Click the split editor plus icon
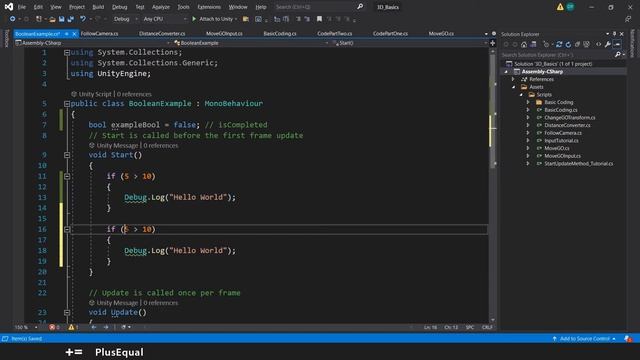Viewport: 640px width, 360px height. pyautogui.click(x=493, y=43)
